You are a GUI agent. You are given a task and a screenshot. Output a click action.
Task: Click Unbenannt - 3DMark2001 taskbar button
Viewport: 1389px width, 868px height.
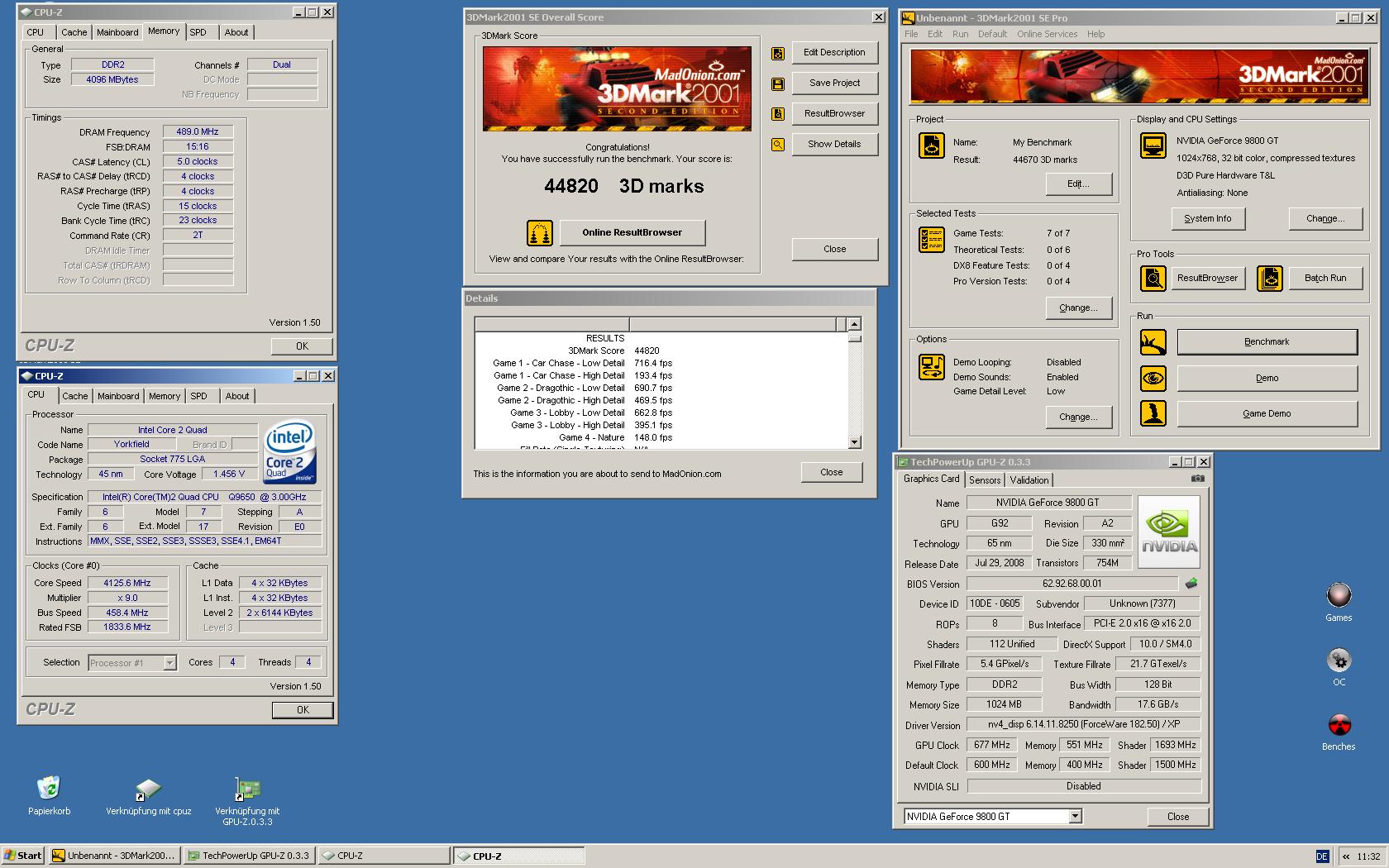point(113,856)
